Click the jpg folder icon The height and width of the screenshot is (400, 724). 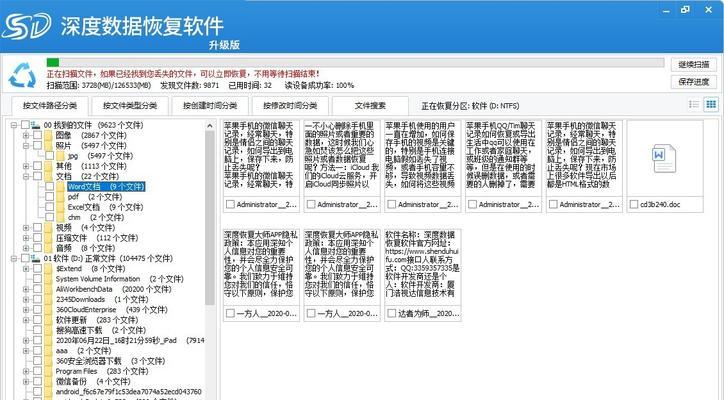click(x=60, y=156)
